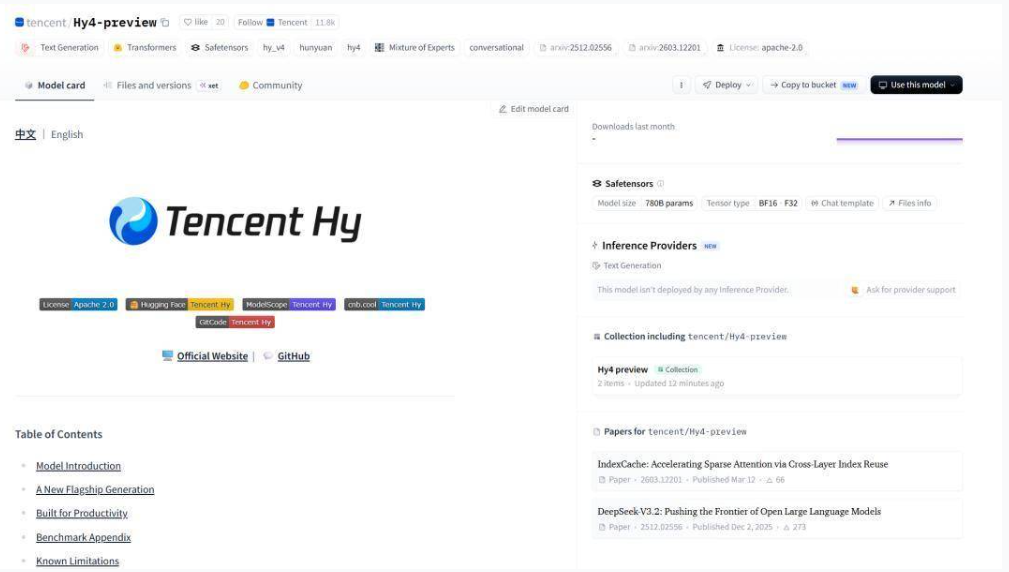The height and width of the screenshot is (572, 1009).
Task: Expand Use this model dropdown
Action: (916, 85)
